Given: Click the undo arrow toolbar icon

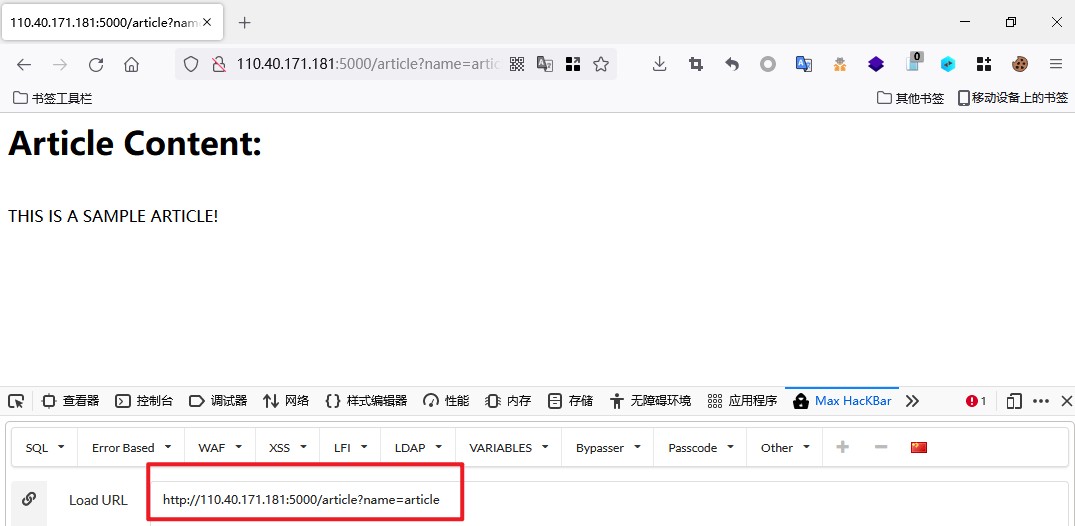Looking at the screenshot, I should 732,64.
